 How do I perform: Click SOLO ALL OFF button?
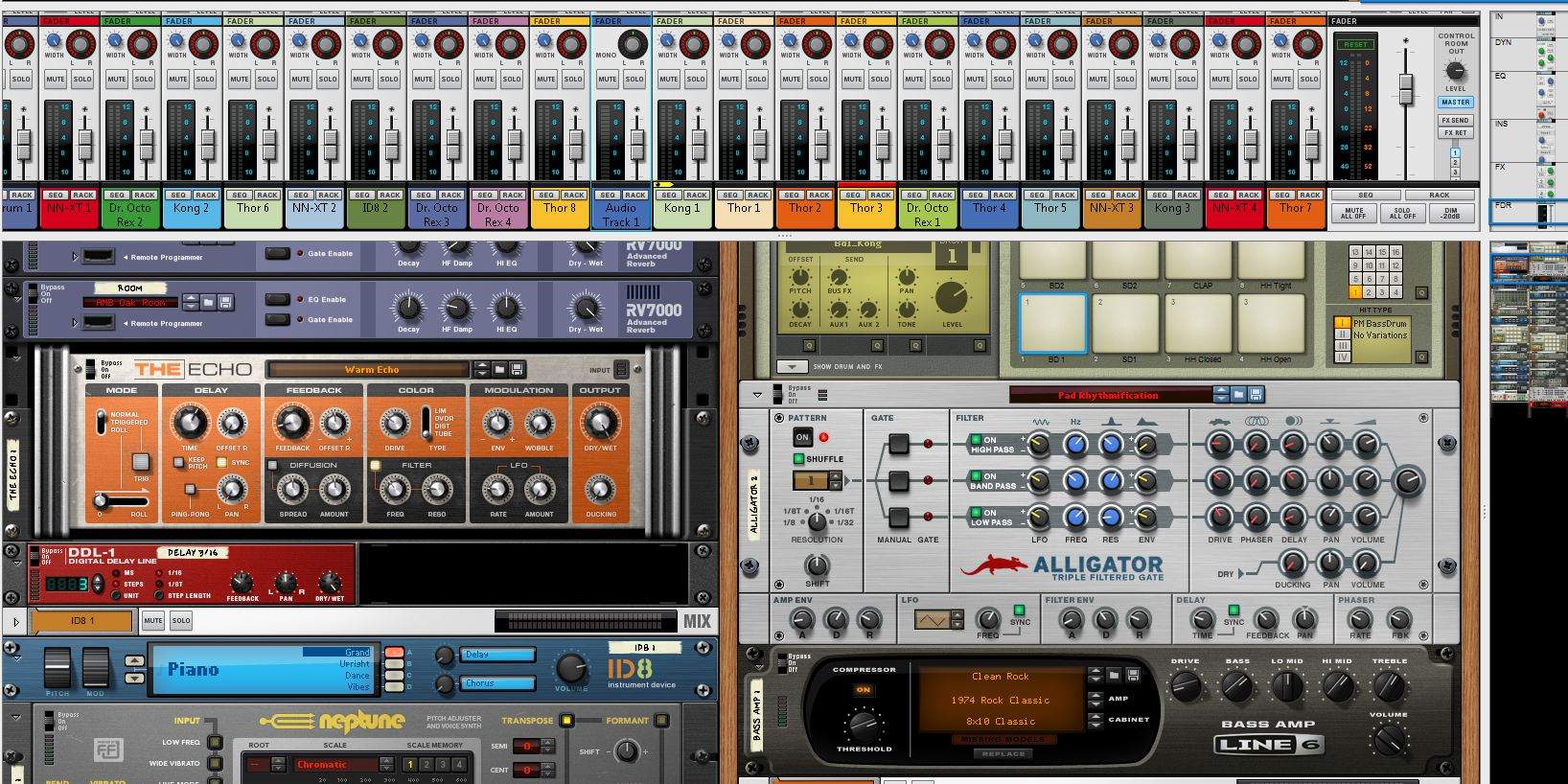1402,213
